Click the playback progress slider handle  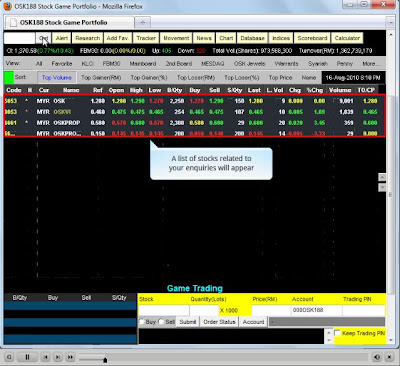[105, 360]
